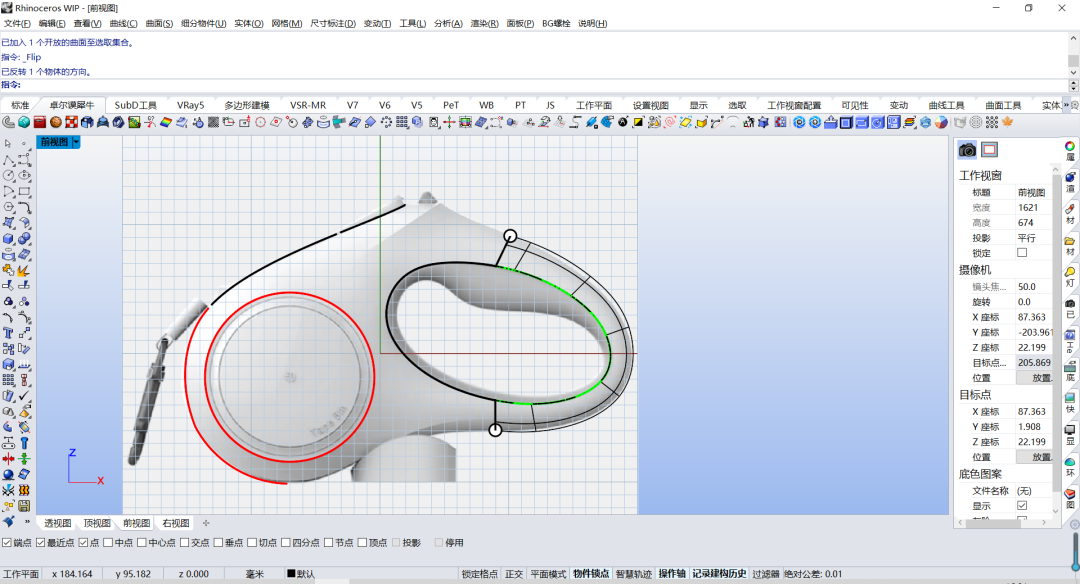Uncheck the 显示 checkbox under 底色图案

pyautogui.click(x=1022, y=506)
